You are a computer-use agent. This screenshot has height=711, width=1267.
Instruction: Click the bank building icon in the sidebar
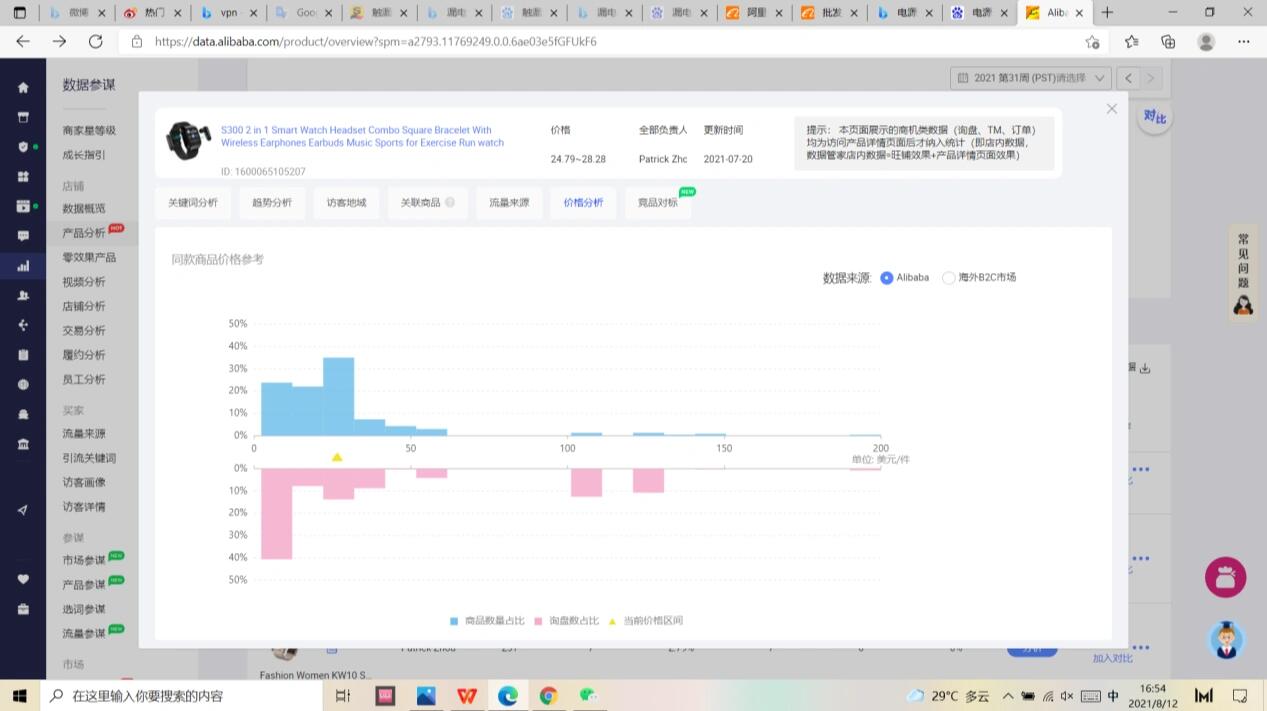(23, 444)
